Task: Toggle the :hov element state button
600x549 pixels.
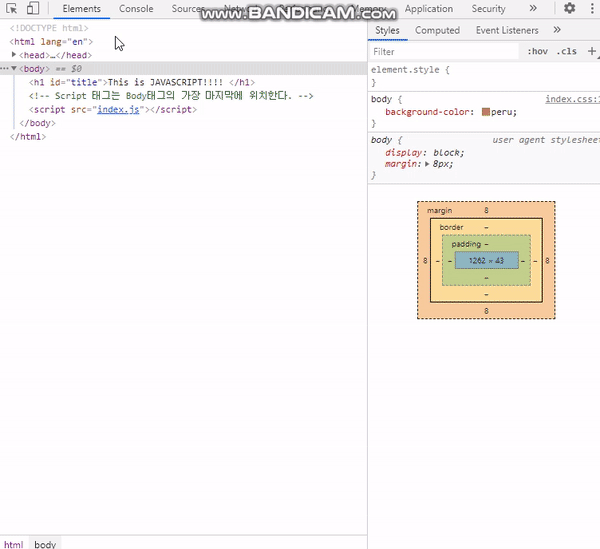Action: click(537, 51)
